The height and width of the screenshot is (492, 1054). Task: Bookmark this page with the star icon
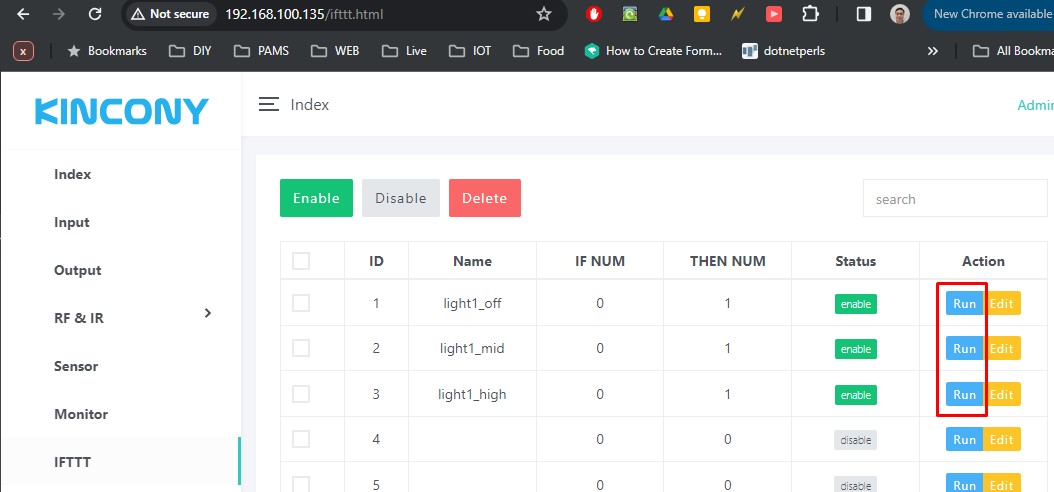click(x=544, y=14)
